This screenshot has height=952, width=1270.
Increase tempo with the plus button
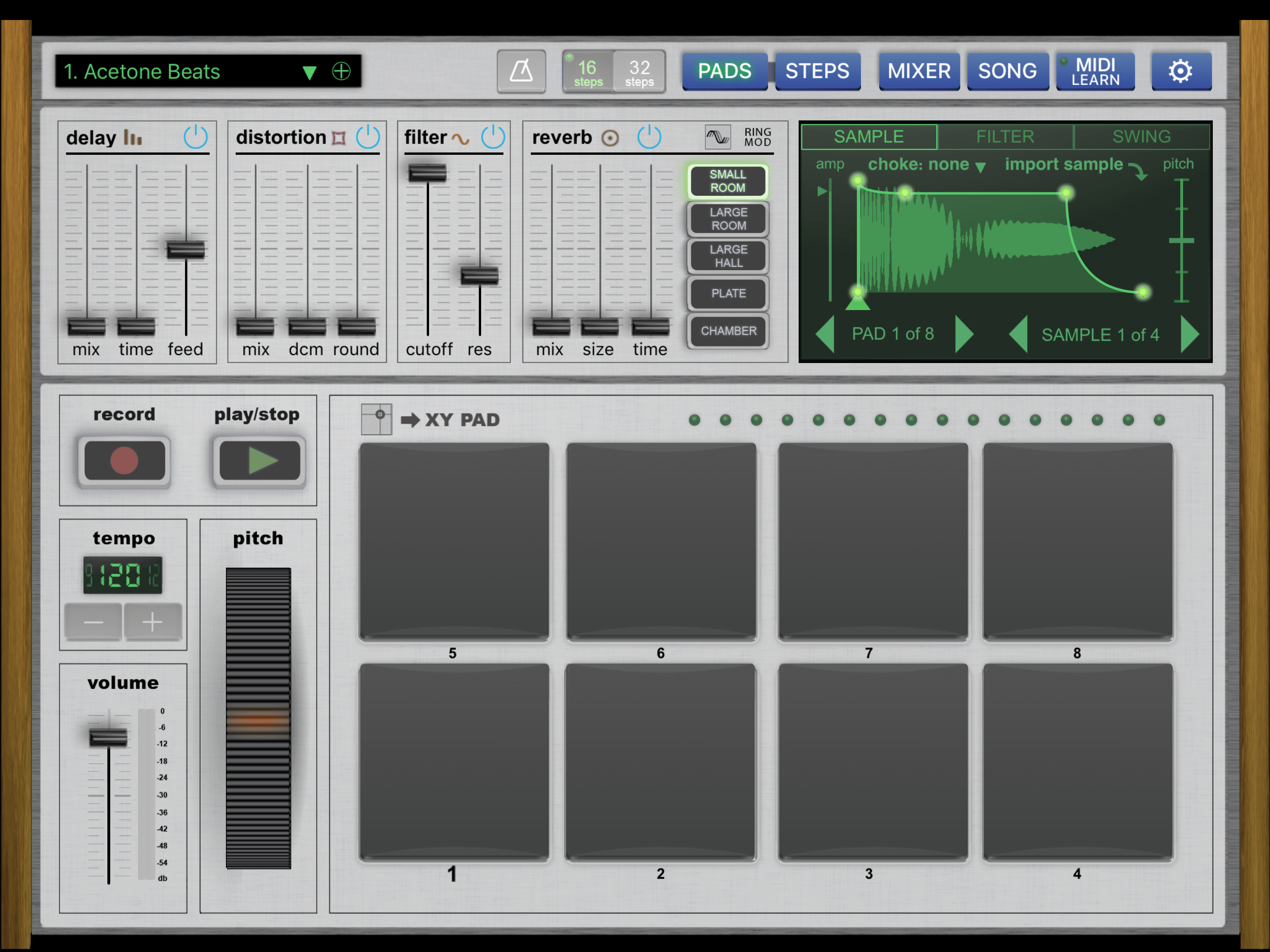point(152,622)
